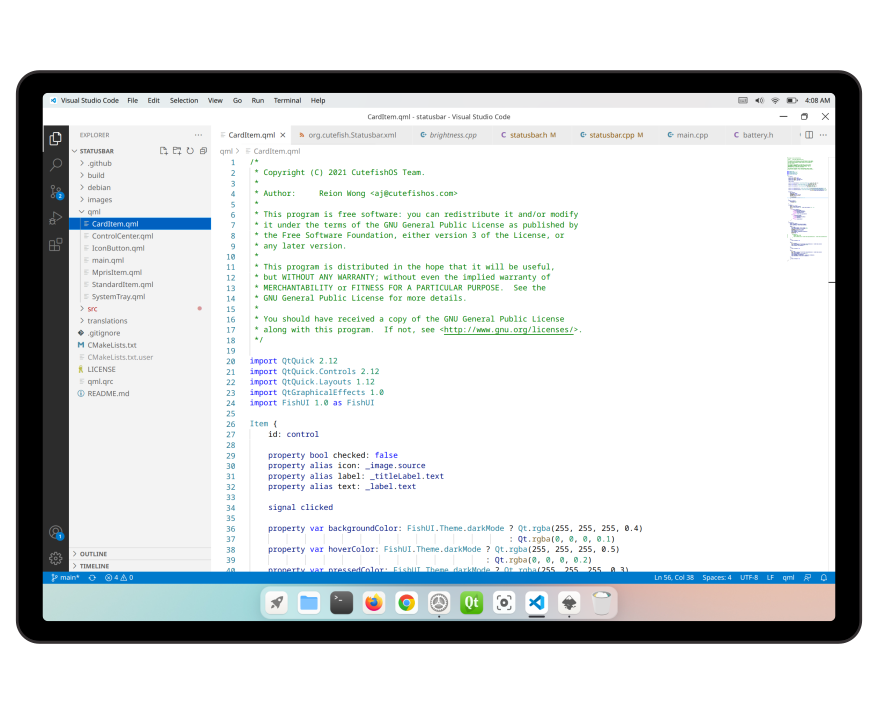Close the CardItem.qml tab

[x=283, y=135]
